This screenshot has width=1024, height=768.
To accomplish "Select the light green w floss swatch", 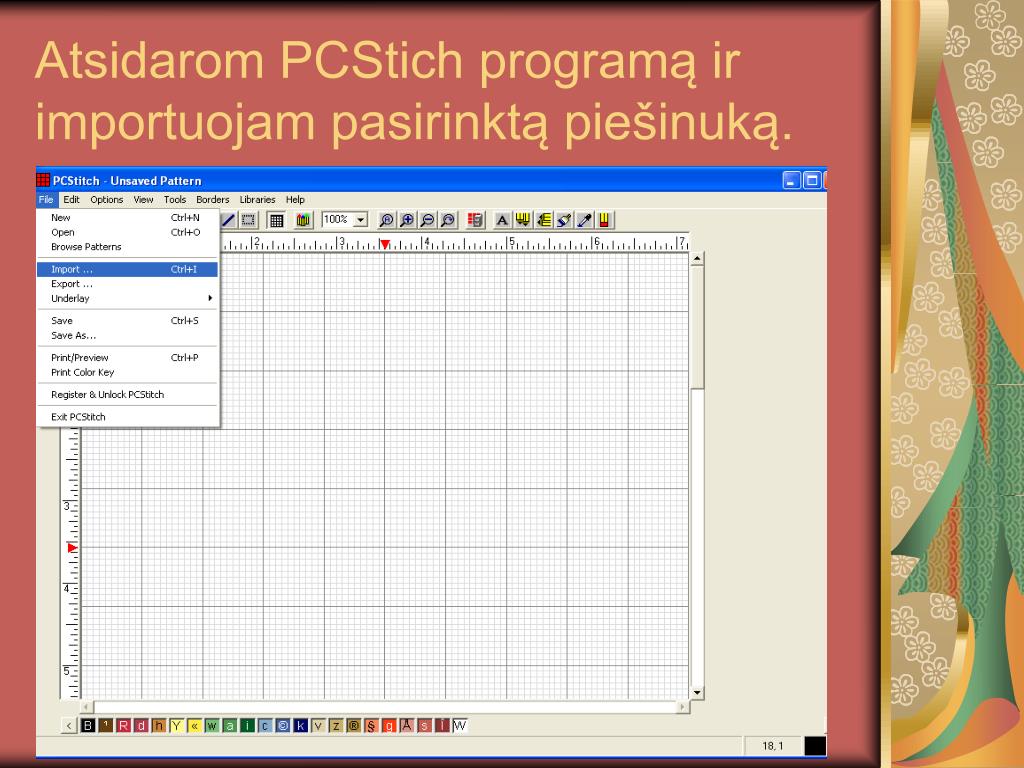I will point(212,726).
